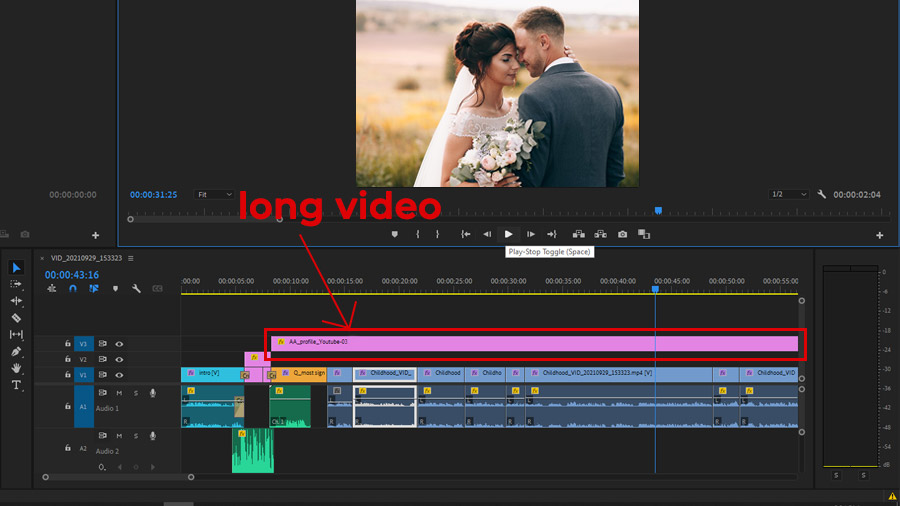Target the V2 track header
The image size is (900, 506).
[84, 359]
